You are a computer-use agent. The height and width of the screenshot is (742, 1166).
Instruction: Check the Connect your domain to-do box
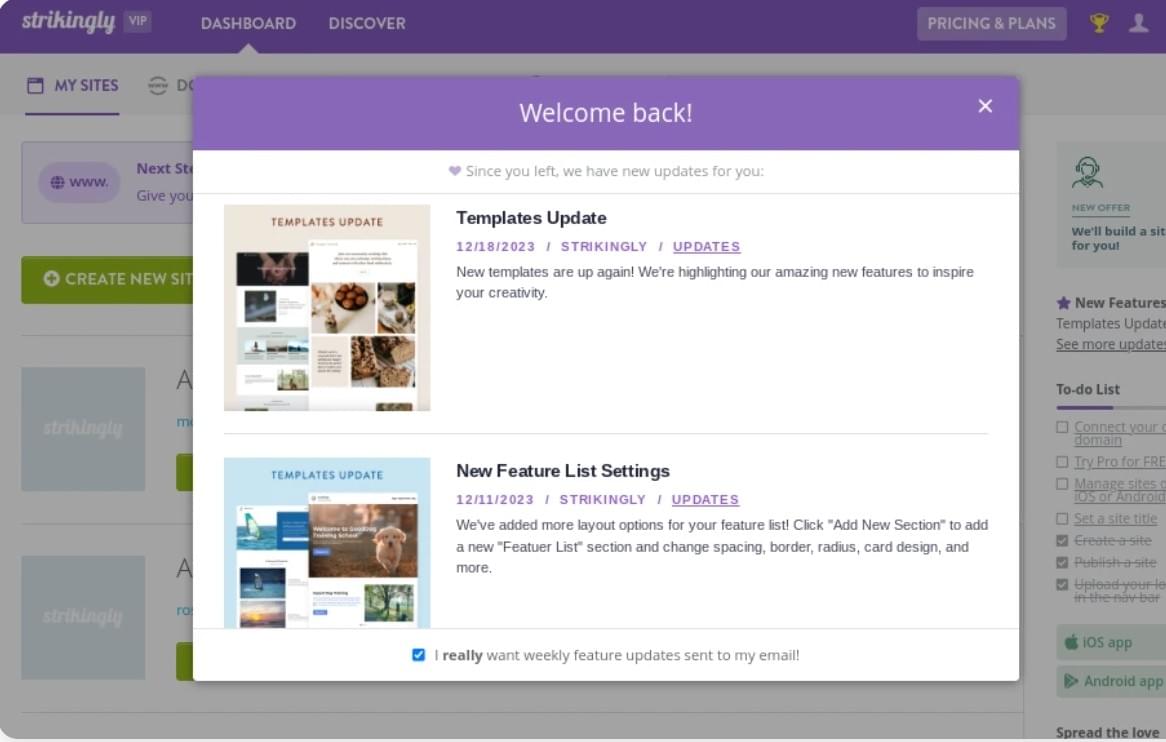[x=1062, y=427]
